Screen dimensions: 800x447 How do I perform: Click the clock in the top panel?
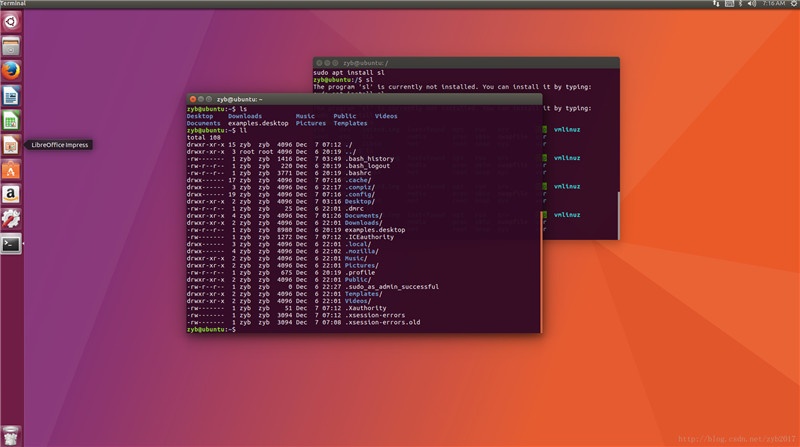(x=771, y=4)
